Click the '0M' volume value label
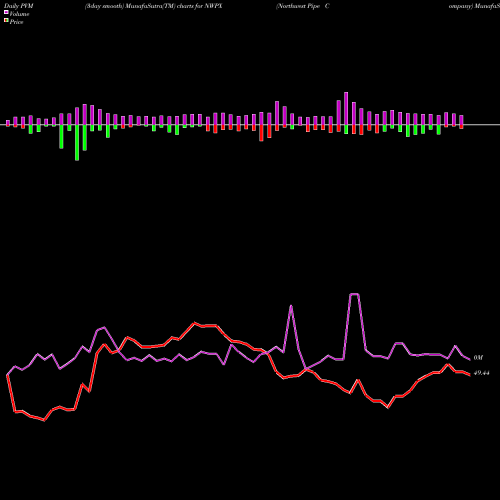This screenshot has height=500, width=500. (478, 358)
